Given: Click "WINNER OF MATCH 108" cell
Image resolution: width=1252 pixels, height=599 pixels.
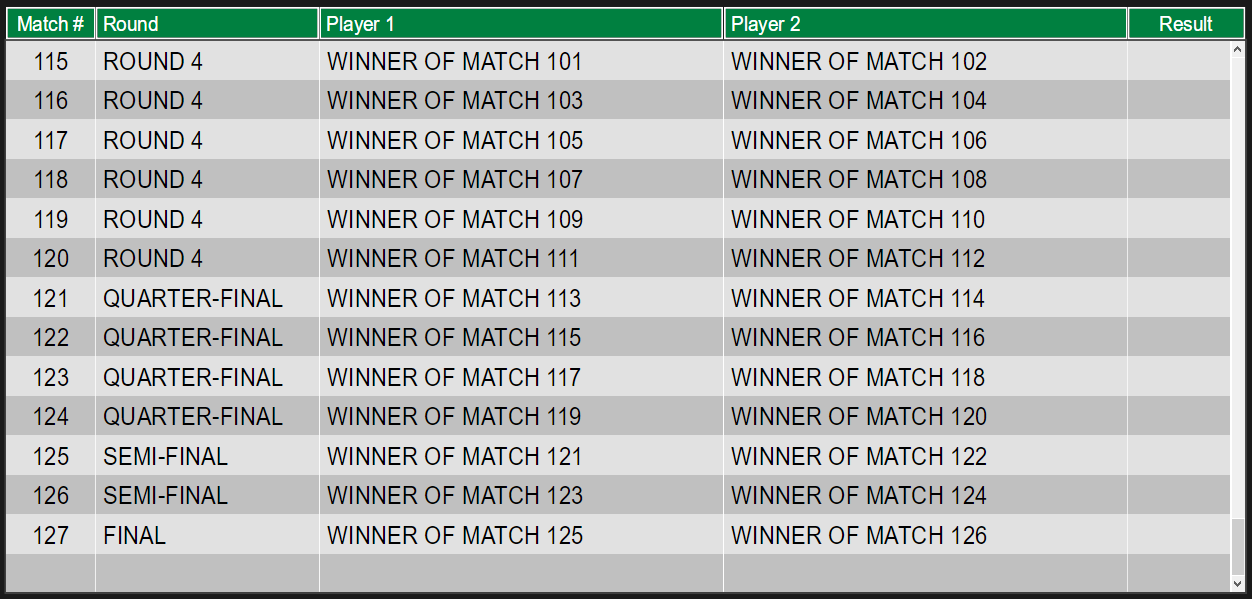Looking at the screenshot, I should (x=859, y=180).
